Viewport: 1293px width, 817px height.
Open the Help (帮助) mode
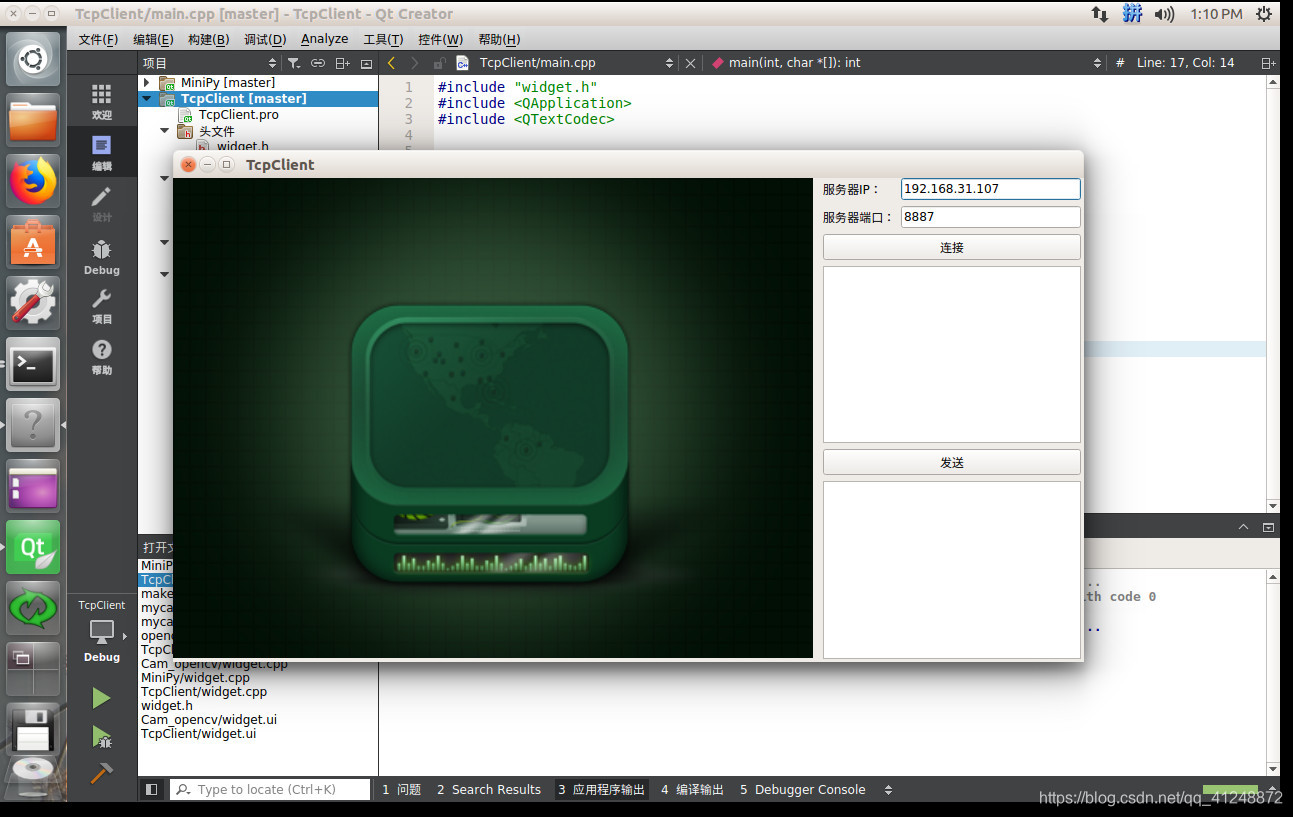[x=101, y=357]
